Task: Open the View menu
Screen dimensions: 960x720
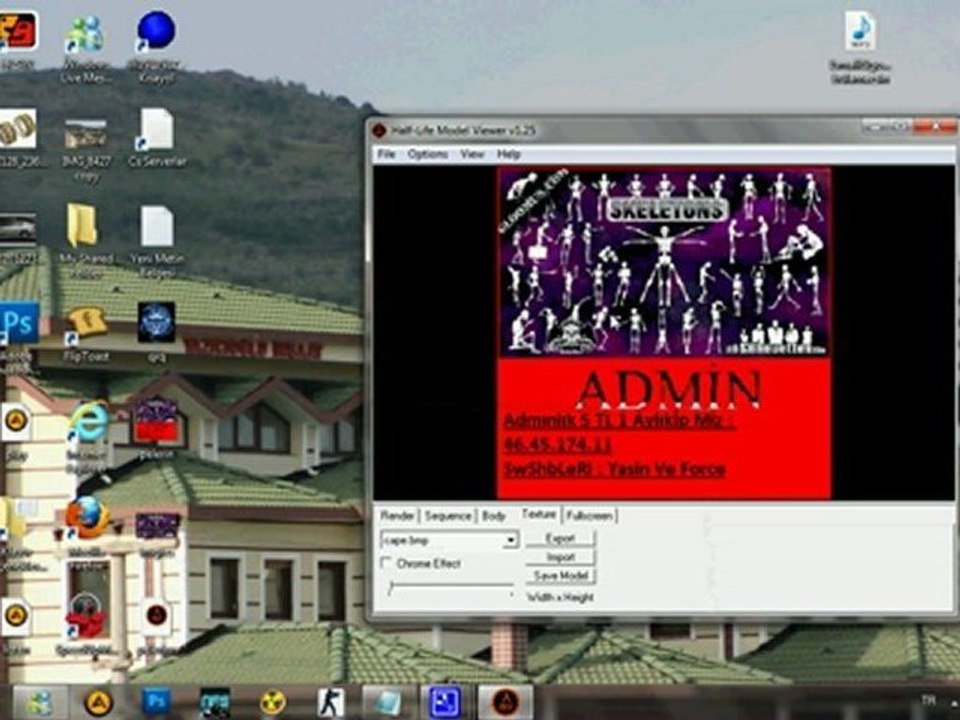Action: point(472,154)
